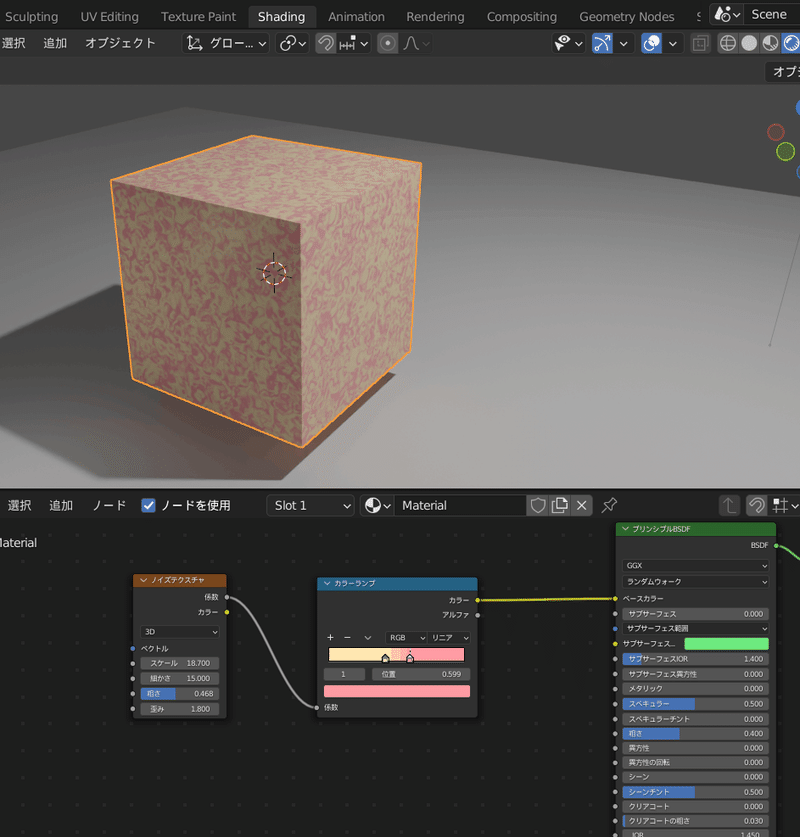800x837 pixels.
Task: Click the green subsurface color swatch
Action: 726,644
